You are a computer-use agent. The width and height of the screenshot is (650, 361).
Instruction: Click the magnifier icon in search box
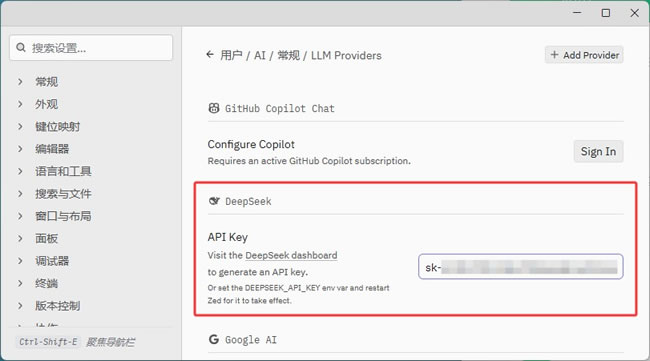(x=21, y=48)
